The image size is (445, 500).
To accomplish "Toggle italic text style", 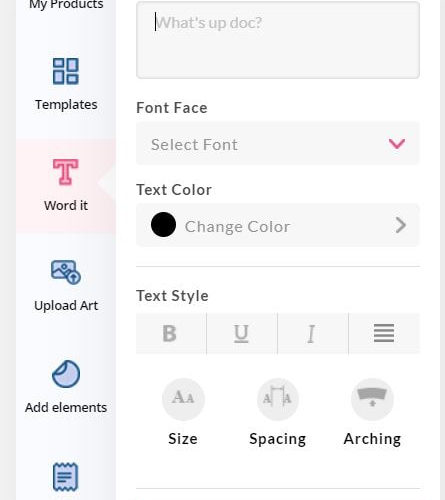I will click(x=313, y=333).
